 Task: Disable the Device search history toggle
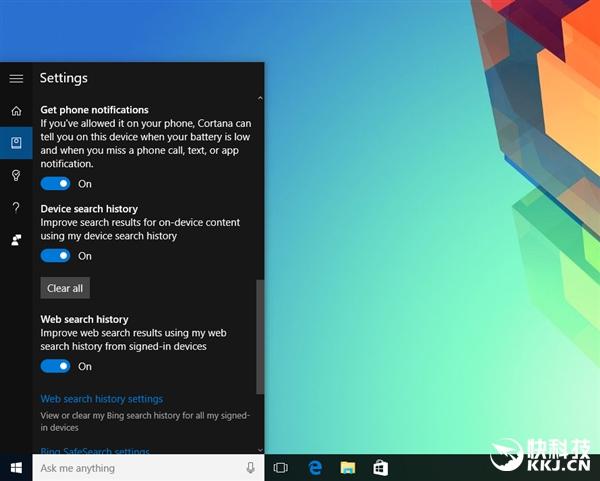pos(56,256)
